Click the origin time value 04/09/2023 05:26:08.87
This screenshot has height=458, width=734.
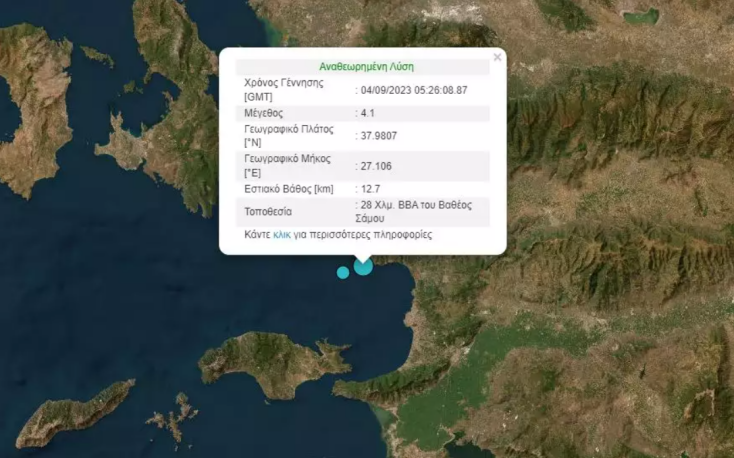point(414,90)
